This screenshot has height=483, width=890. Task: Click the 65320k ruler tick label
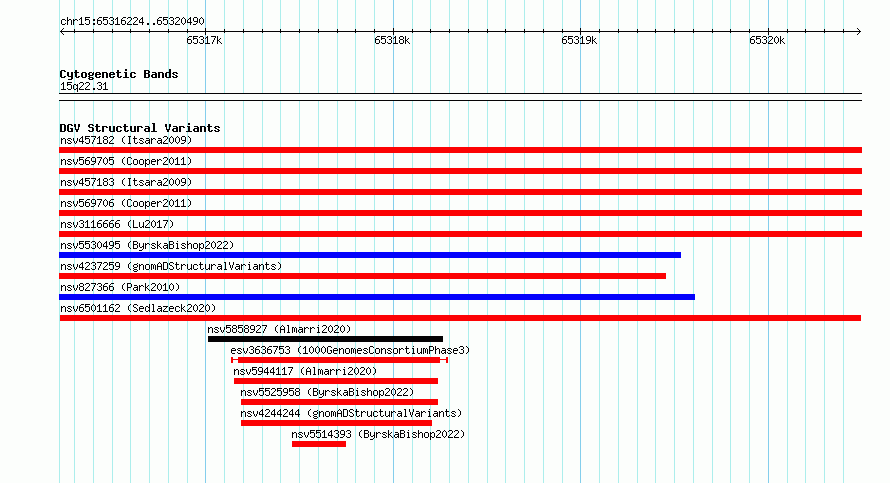(767, 40)
